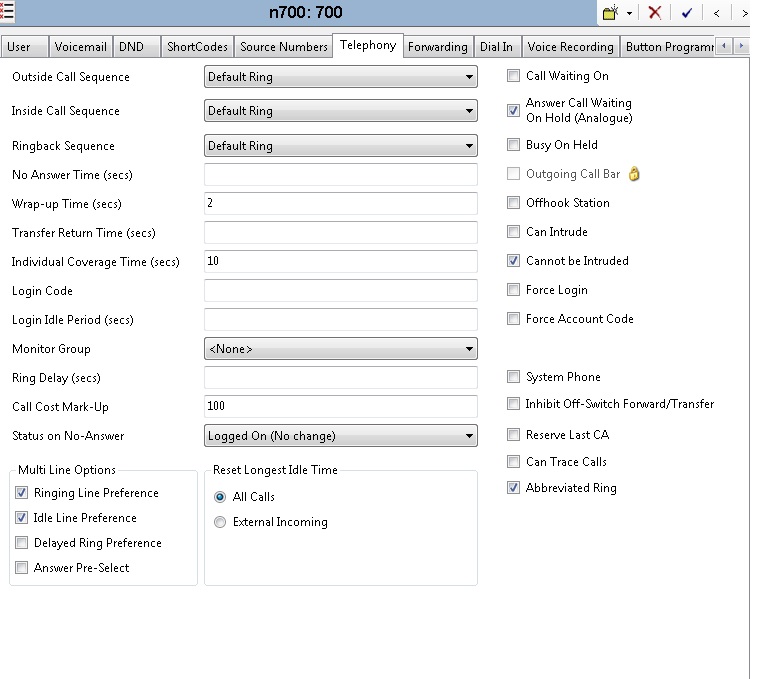Click the create new record folder icon
The width and height of the screenshot is (768, 679).
pos(611,13)
